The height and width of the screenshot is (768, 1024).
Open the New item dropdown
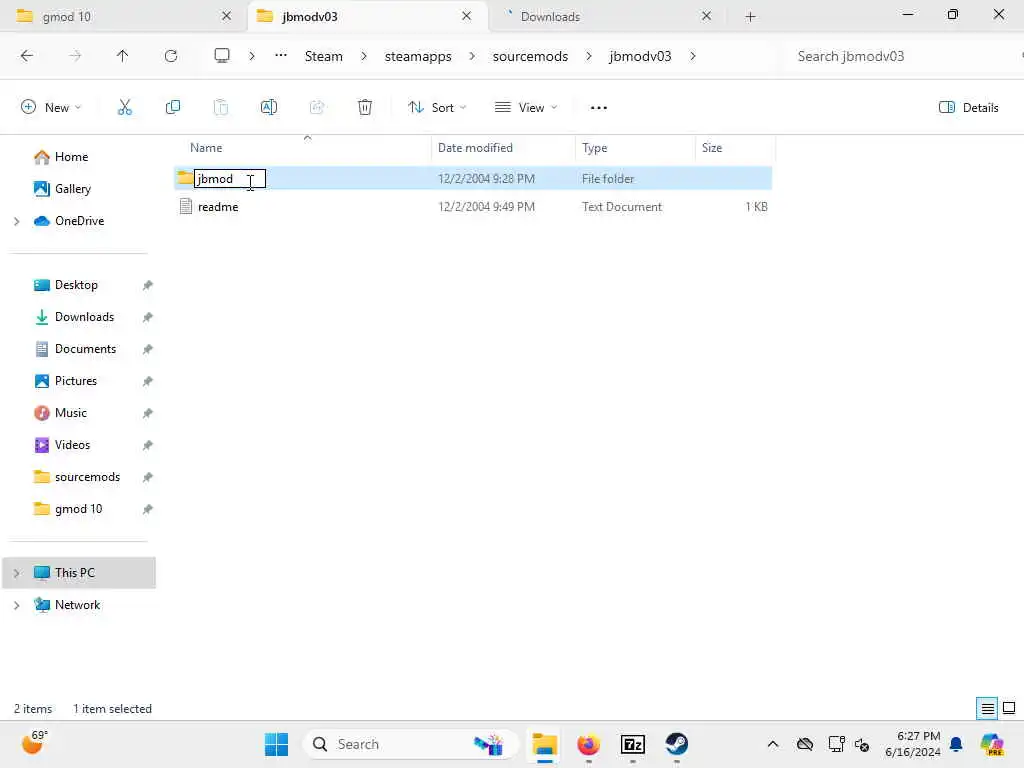click(x=51, y=108)
